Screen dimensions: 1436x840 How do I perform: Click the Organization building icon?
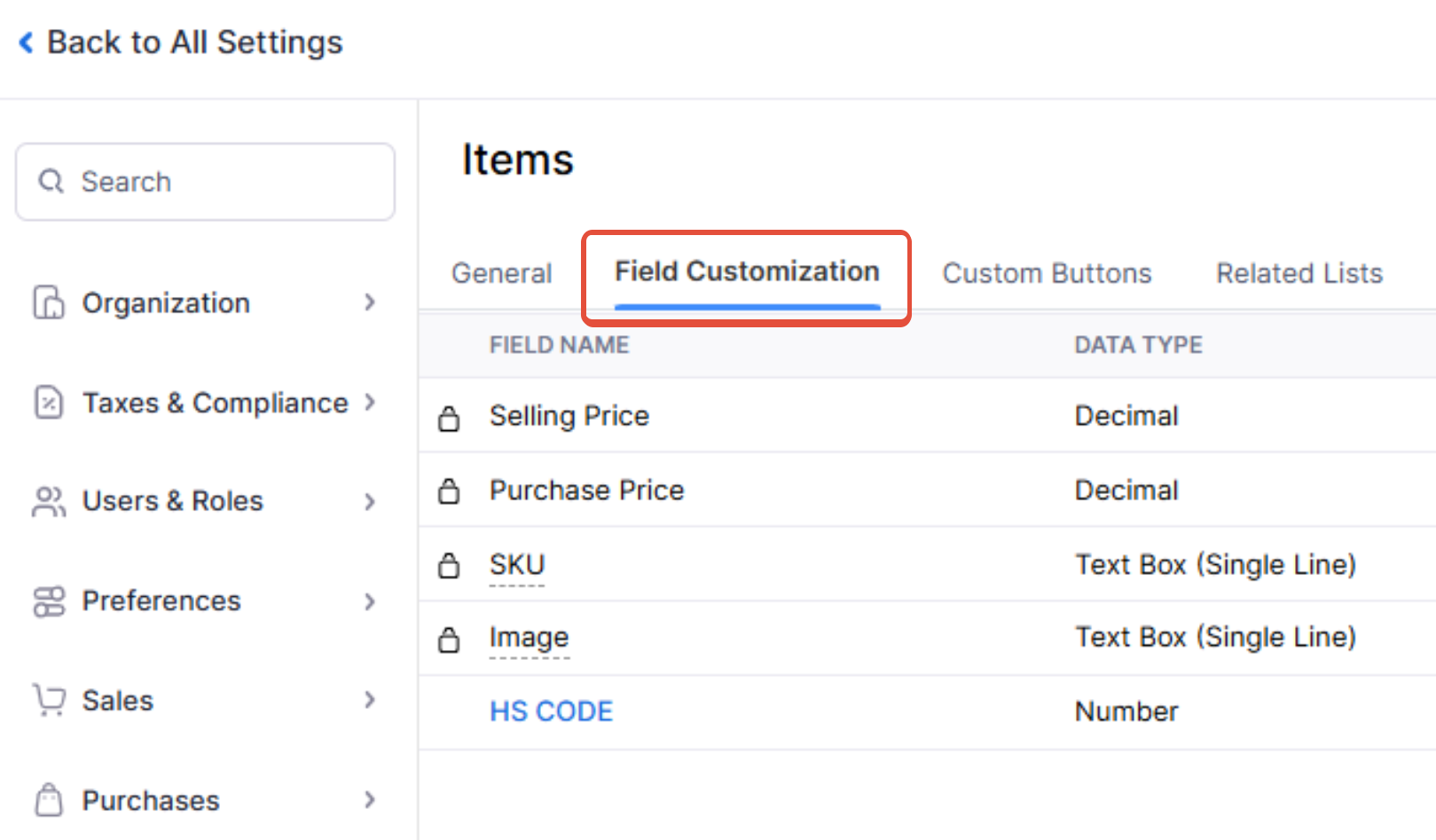tap(49, 302)
